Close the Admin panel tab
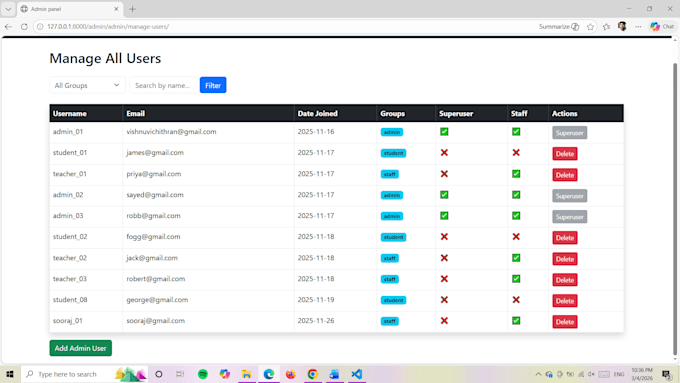 pos(116,9)
